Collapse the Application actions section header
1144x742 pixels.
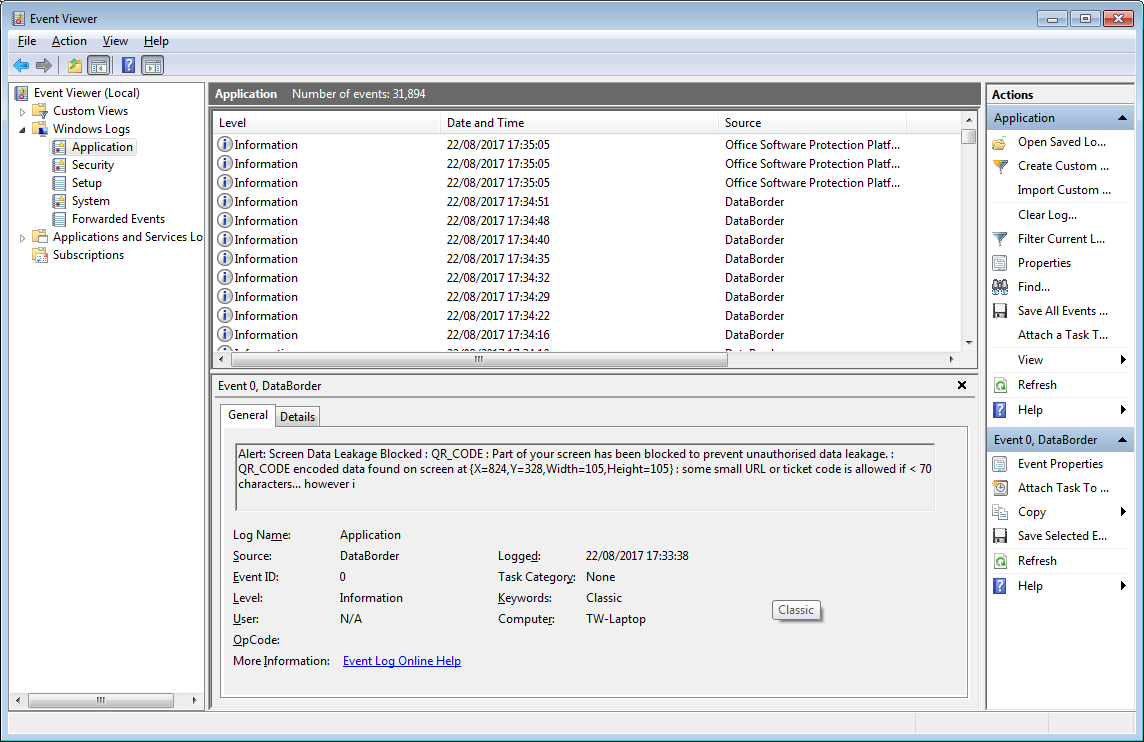(x=1125, y=118)
